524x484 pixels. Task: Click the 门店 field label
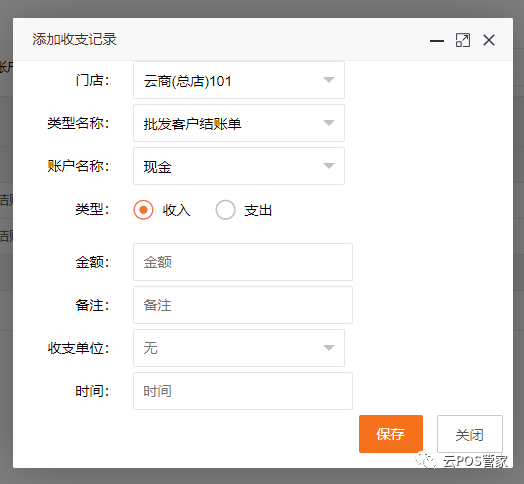point(92,81)
